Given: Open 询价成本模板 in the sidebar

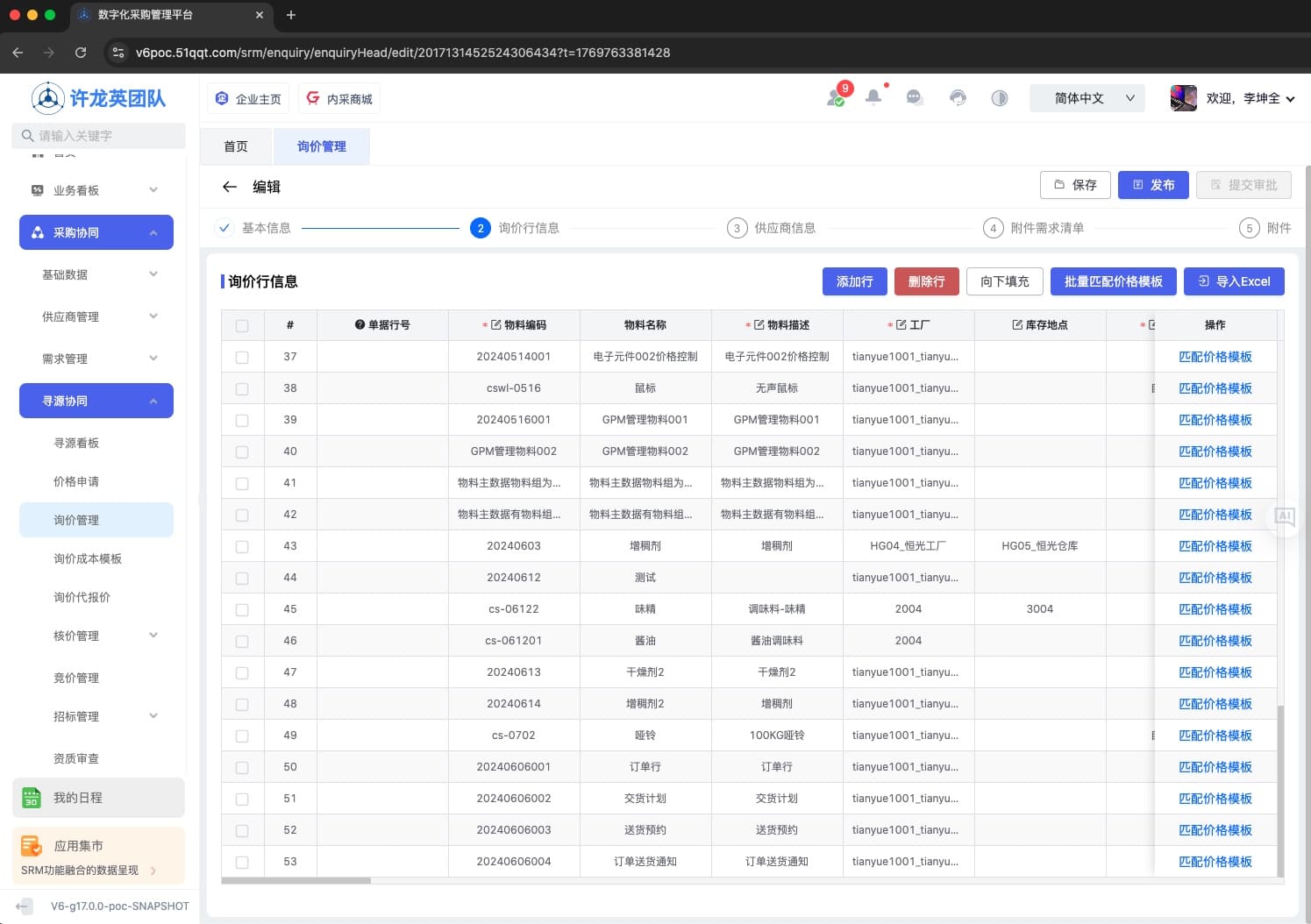Looking at the screenshot, I should pos(88,558).
